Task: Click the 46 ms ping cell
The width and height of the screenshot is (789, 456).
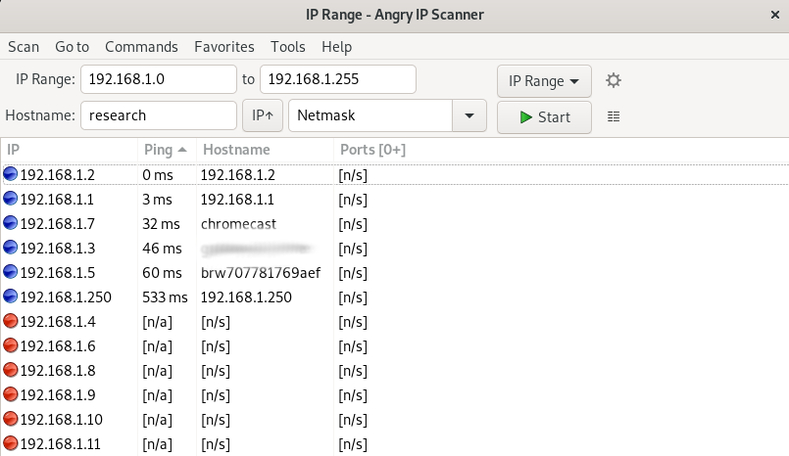Action: [162, 248]
